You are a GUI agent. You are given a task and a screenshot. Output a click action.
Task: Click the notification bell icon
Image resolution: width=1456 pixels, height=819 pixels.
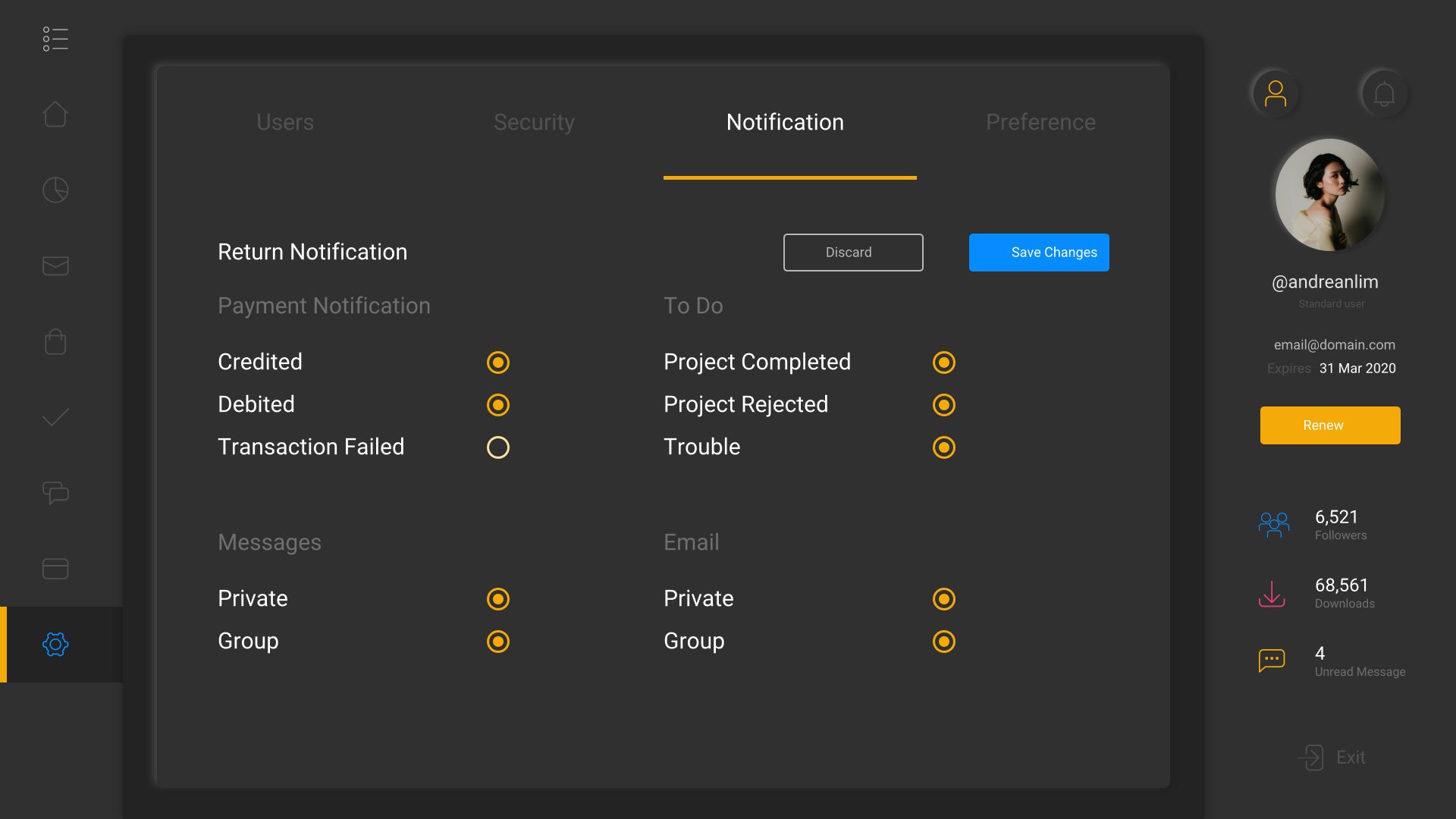1384,93
